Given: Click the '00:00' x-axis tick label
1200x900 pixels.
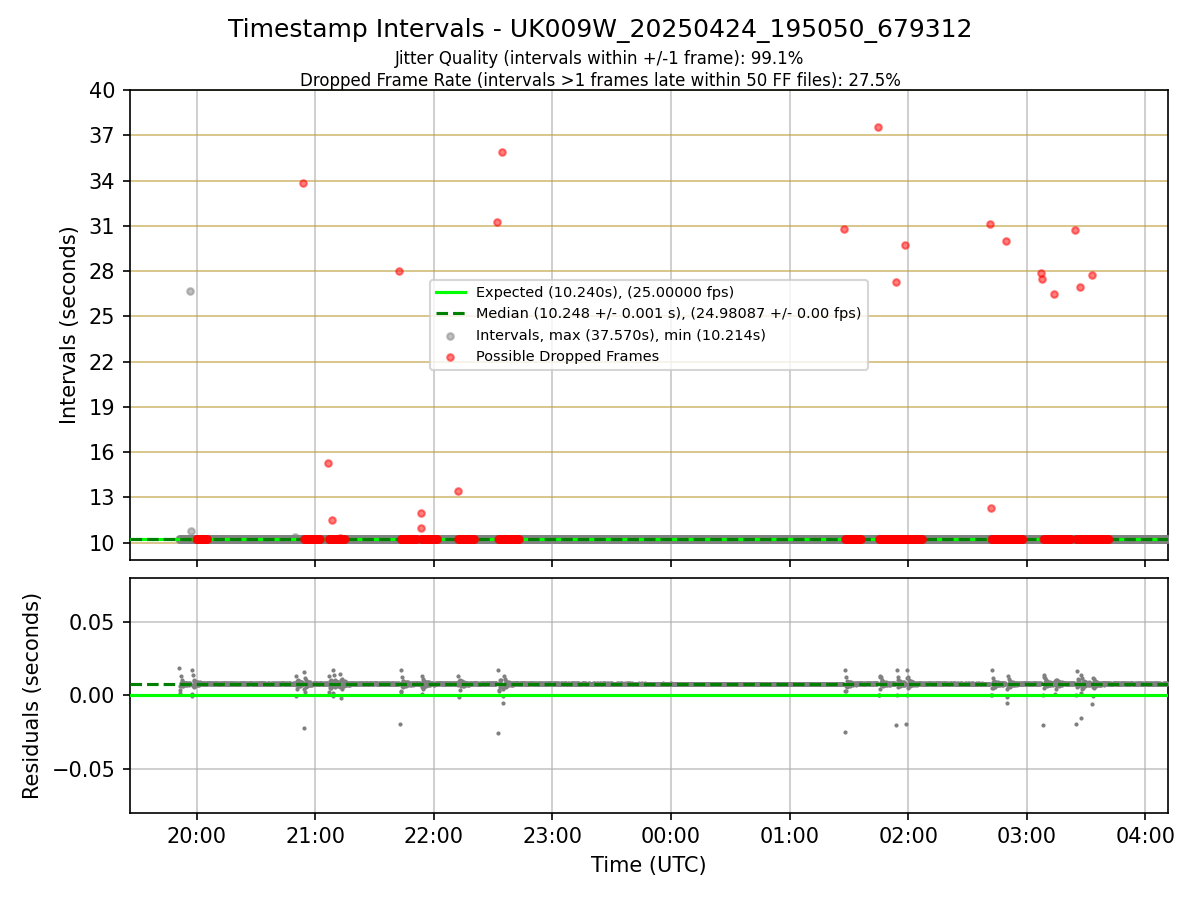Looking at the screenshot, I should click(x=671, y=834).
